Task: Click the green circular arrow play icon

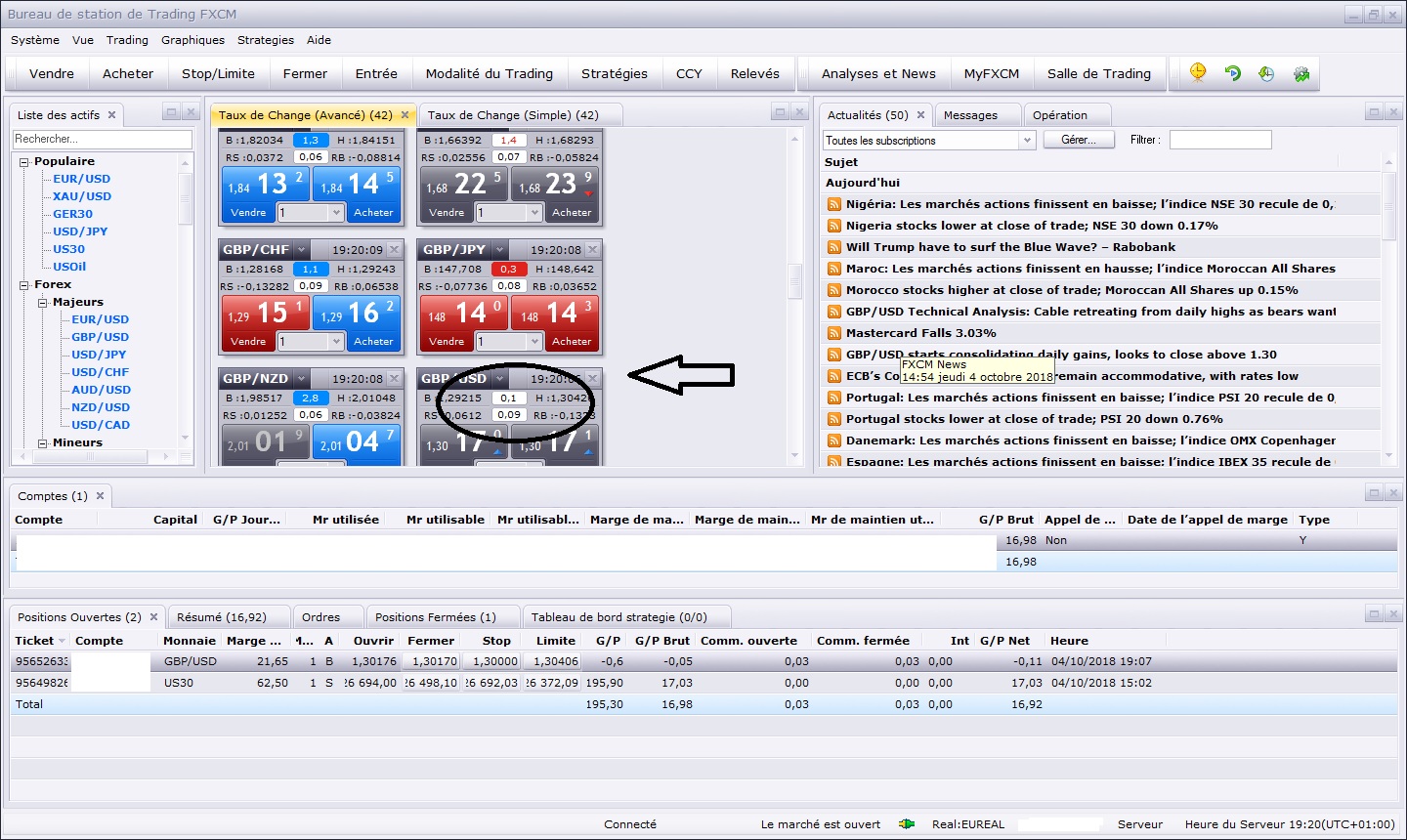Action: (1232, 73)
